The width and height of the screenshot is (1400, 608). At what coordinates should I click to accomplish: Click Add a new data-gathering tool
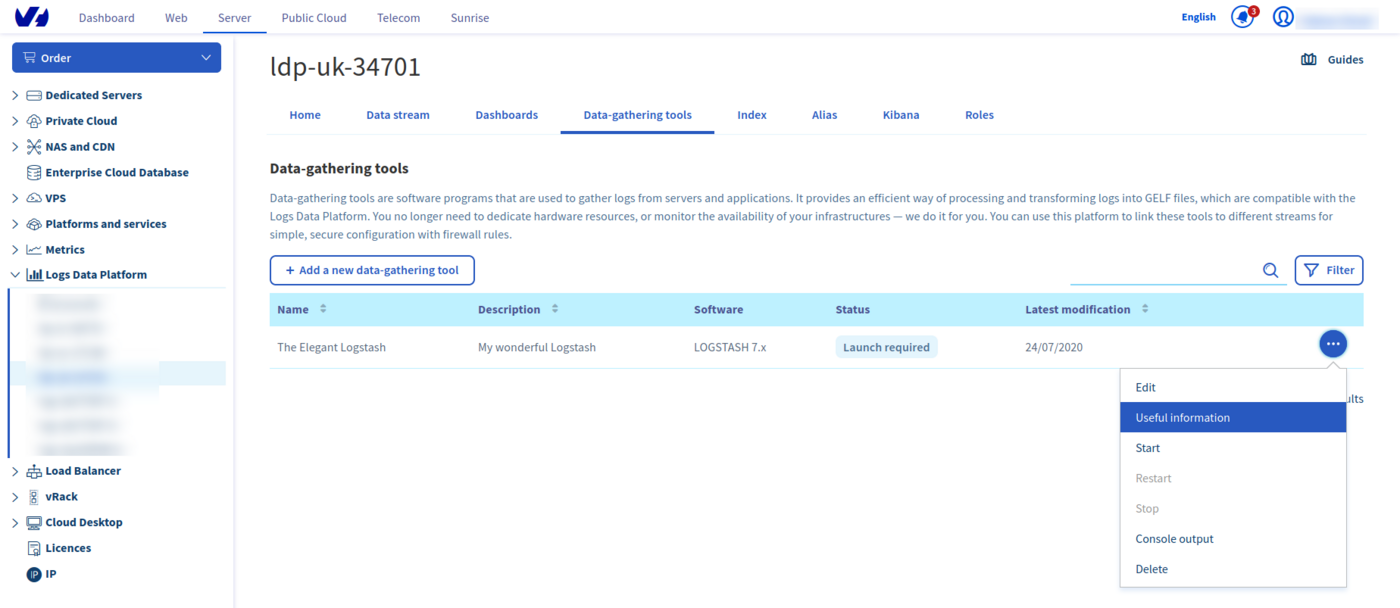tap(372, 270)
